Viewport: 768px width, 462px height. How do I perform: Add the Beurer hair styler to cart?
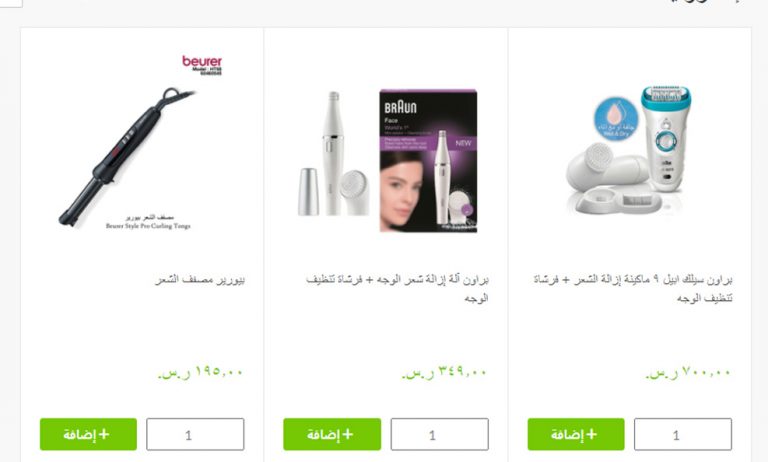tap(88, 434)
